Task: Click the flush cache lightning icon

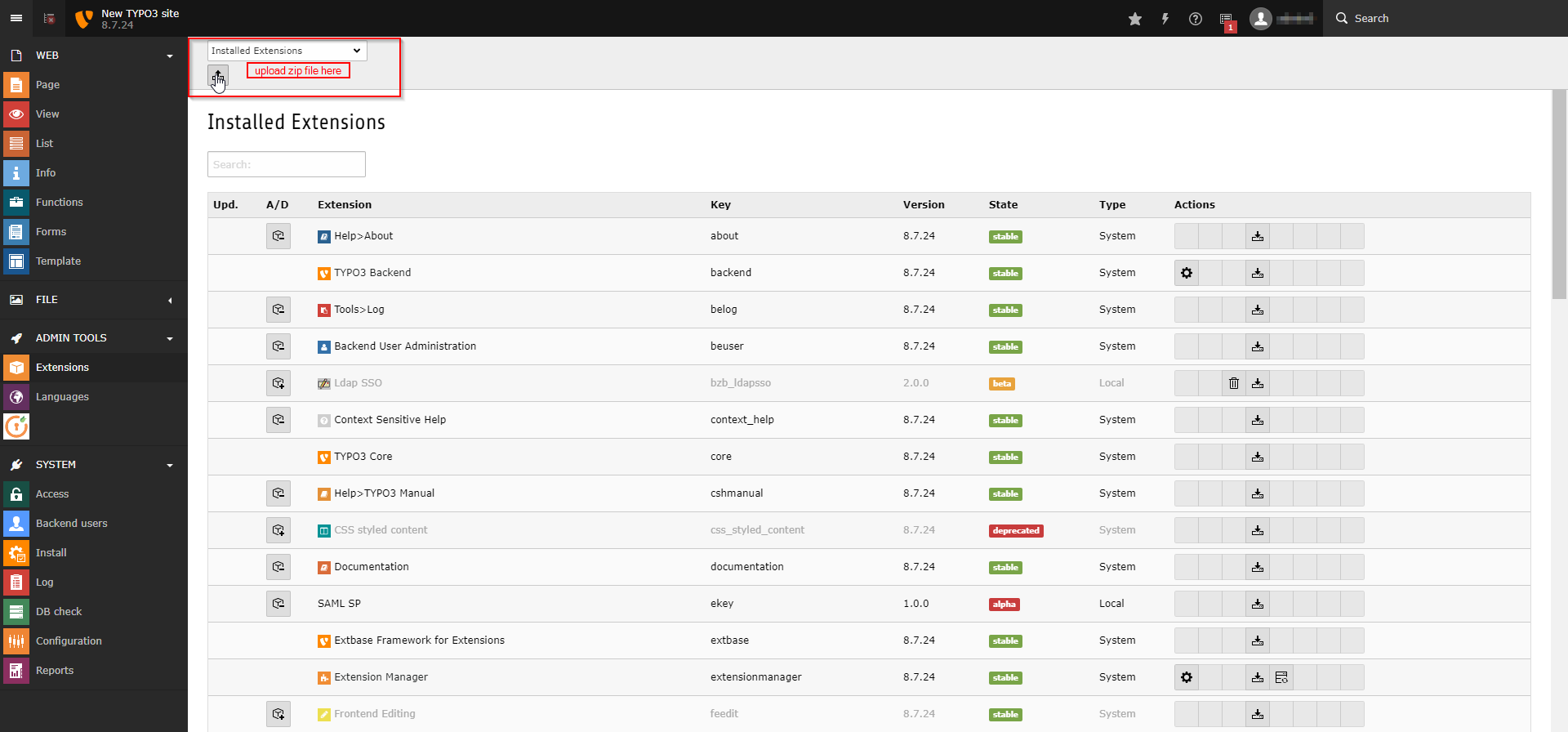Action: click(x=1165, y=19)
